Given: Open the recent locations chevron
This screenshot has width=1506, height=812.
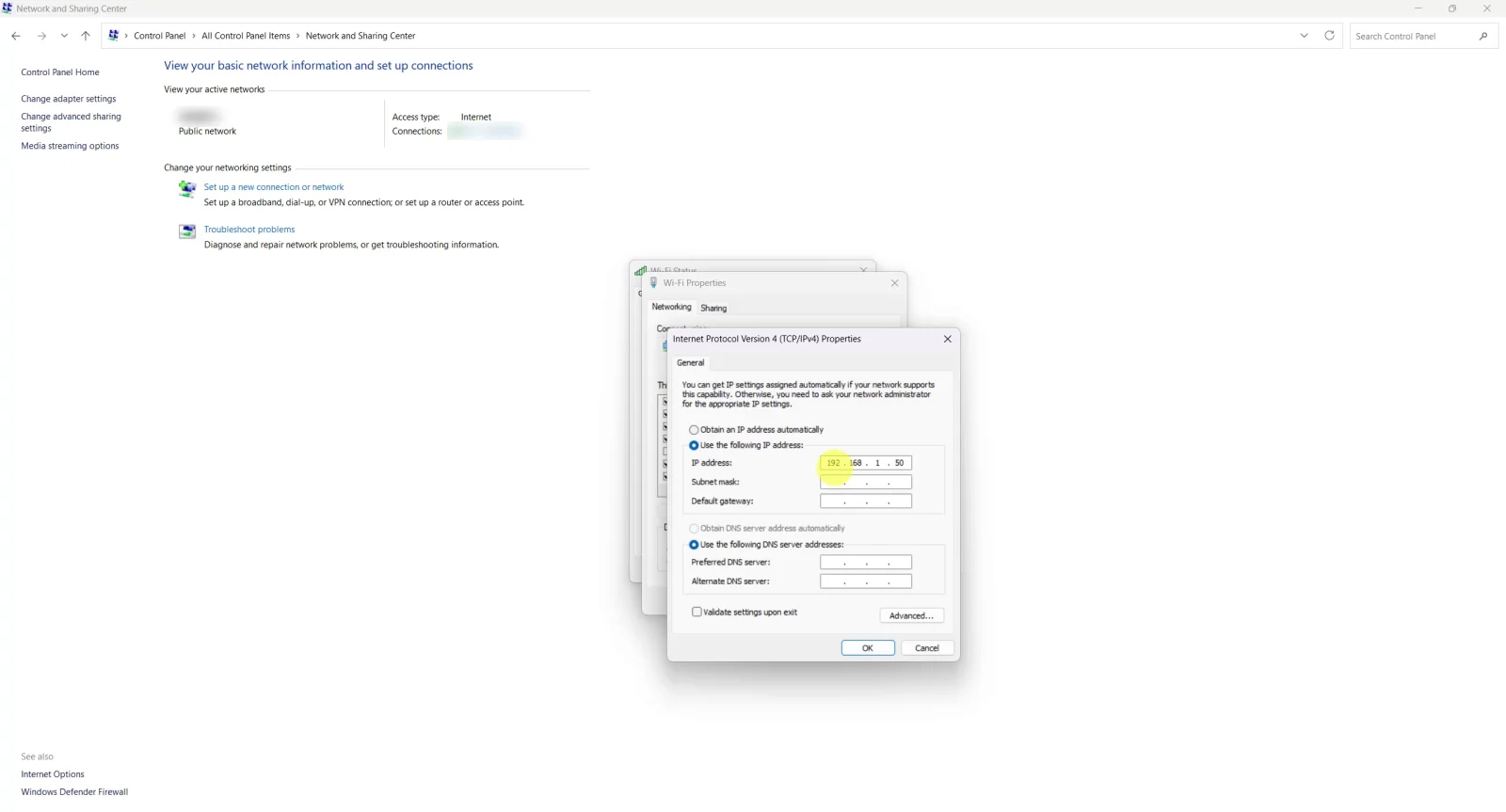Looking at the screenshot, I should [x=64, y=36].
